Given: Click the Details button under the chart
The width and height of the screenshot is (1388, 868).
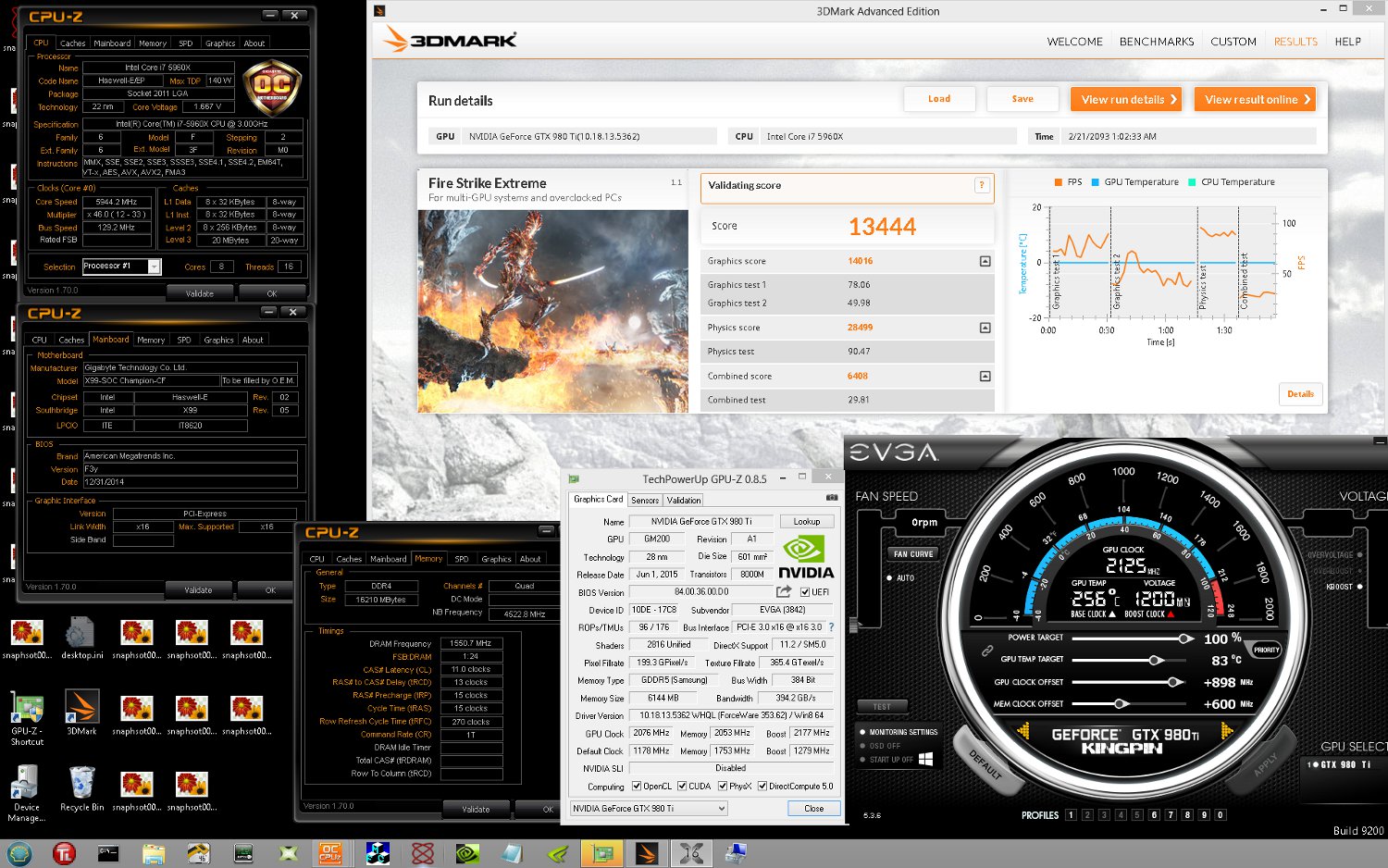Looking at the screenshot, I should 1300,394.
